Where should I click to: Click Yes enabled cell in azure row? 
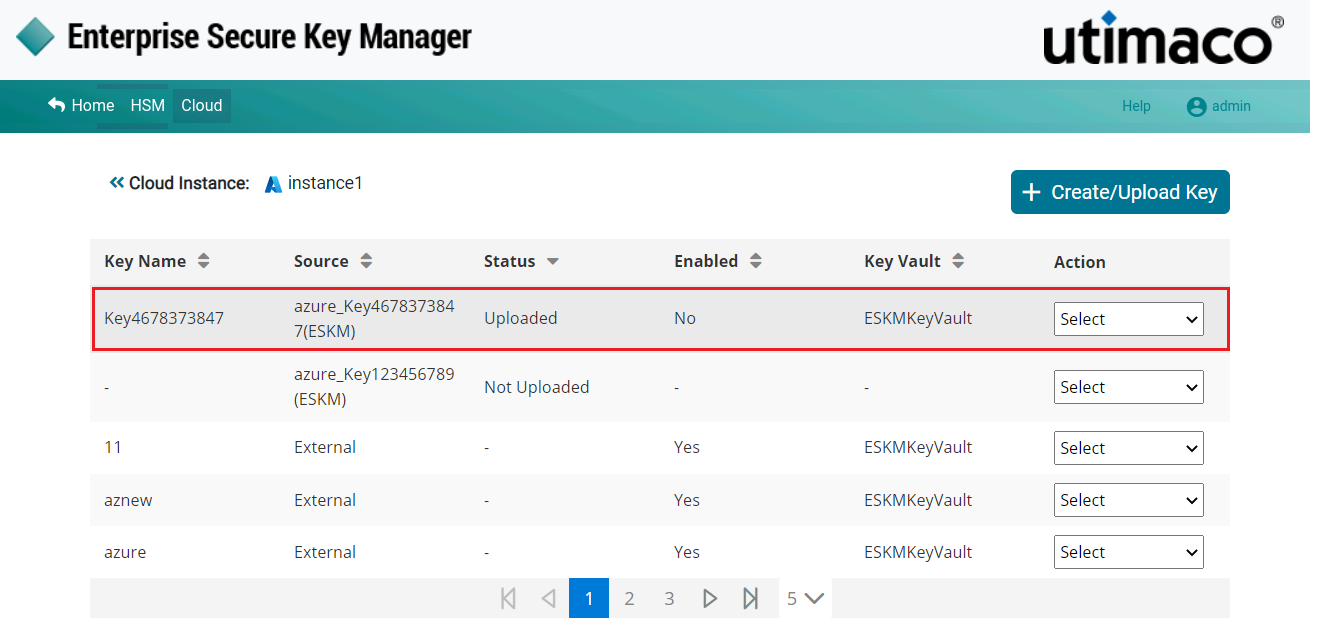click(687, 552)
